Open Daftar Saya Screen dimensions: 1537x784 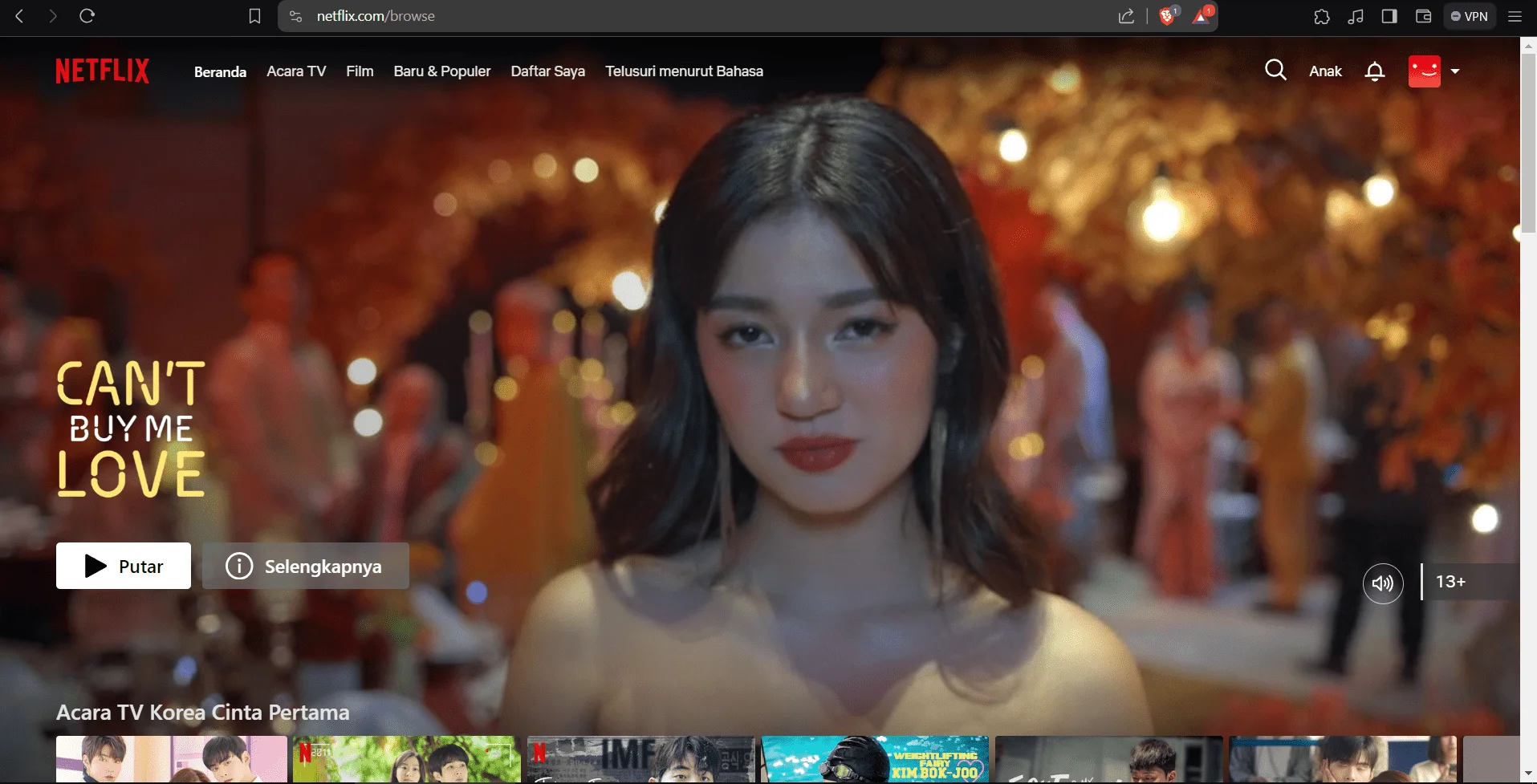548,71
